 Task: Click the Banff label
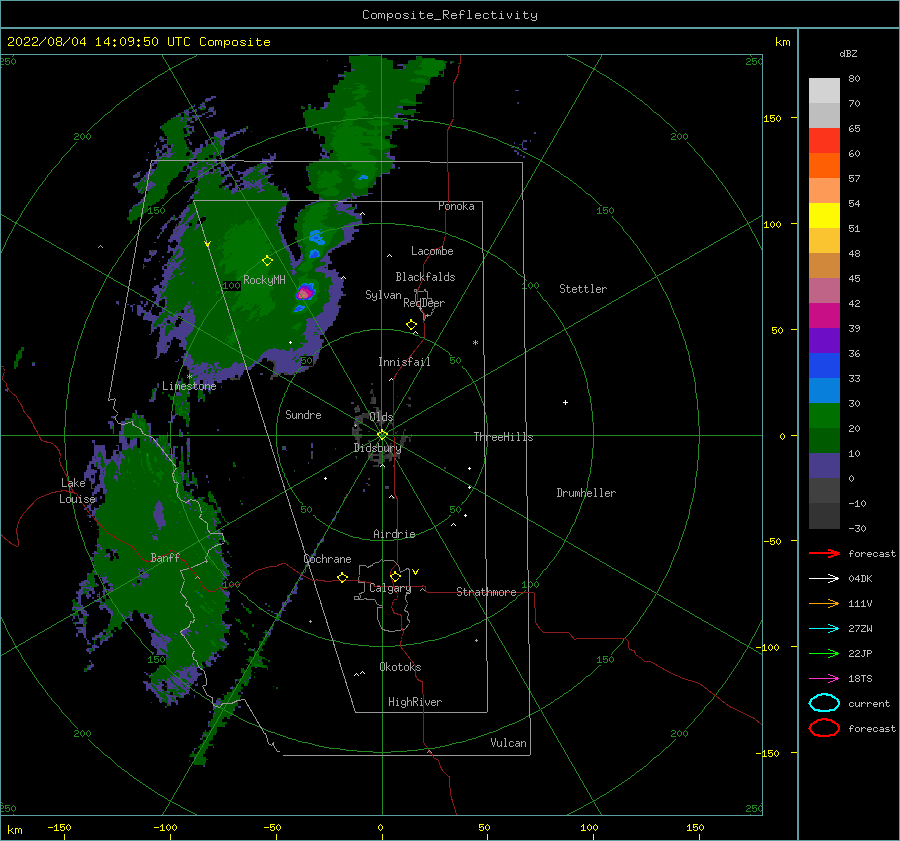[165, 557]
